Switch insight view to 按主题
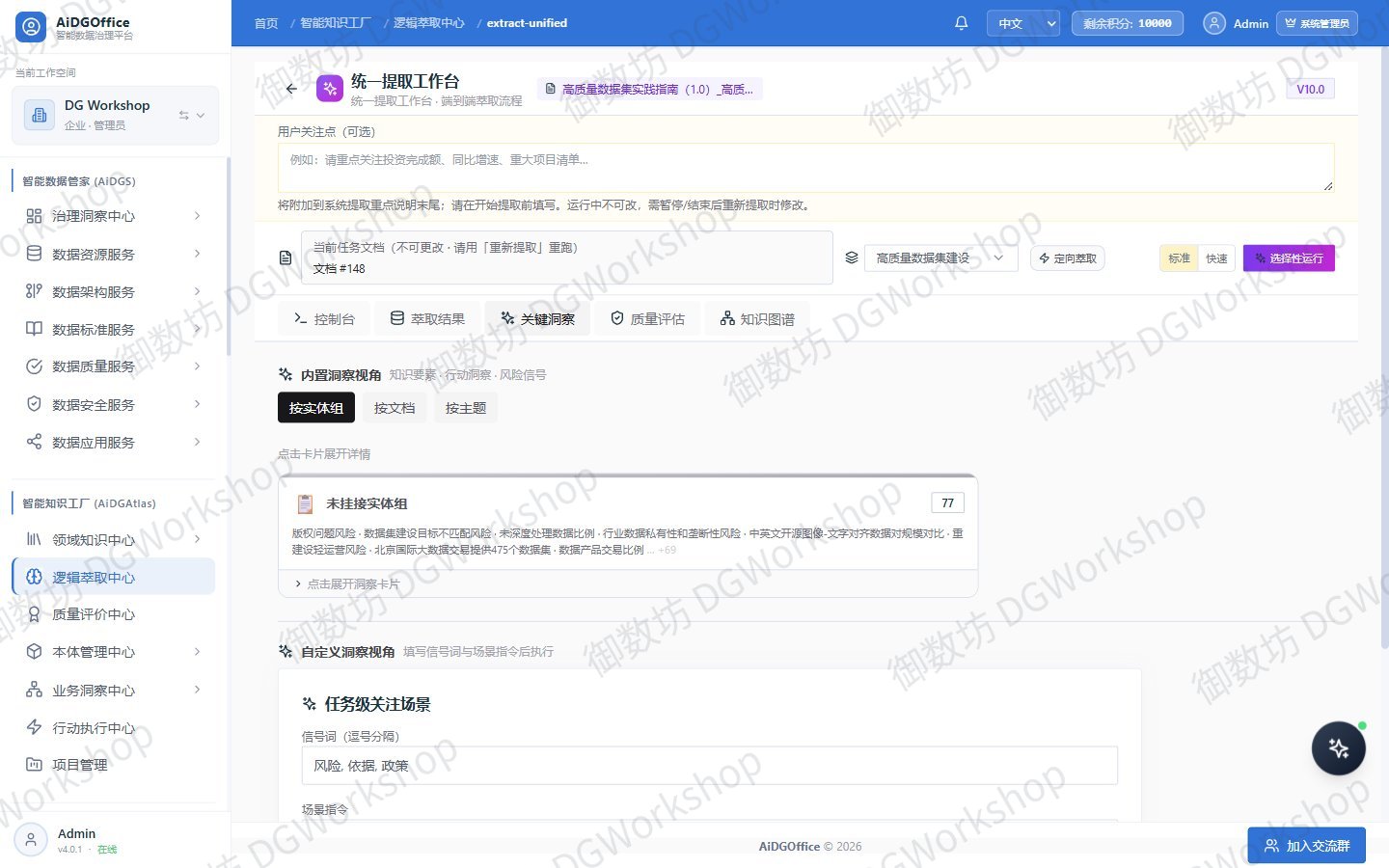This screenshot has height=868, width=1389. [x=466, y=408]
